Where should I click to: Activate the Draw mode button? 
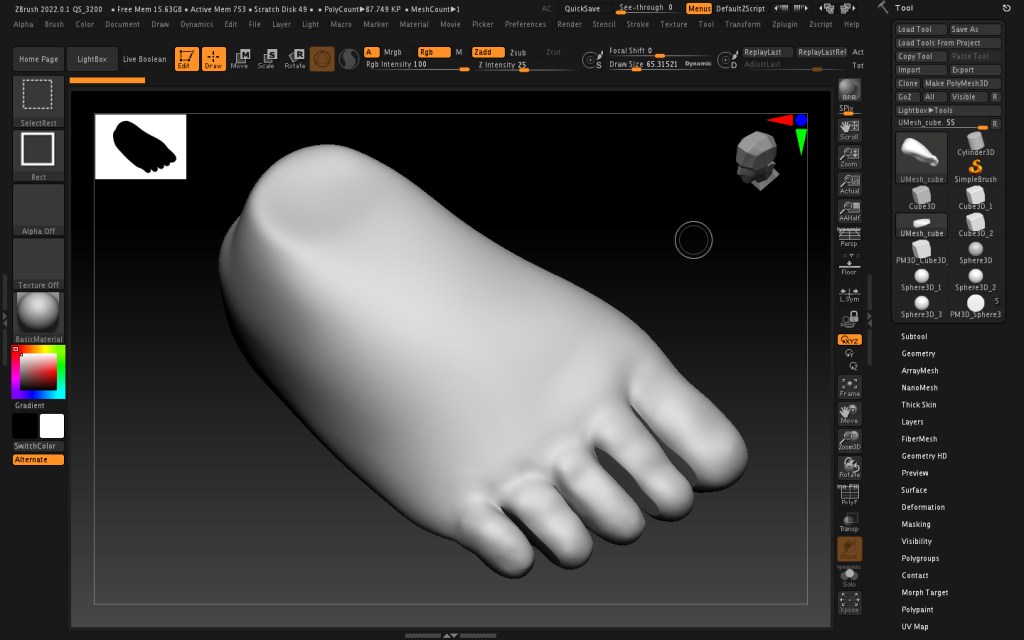pos(214,59)
